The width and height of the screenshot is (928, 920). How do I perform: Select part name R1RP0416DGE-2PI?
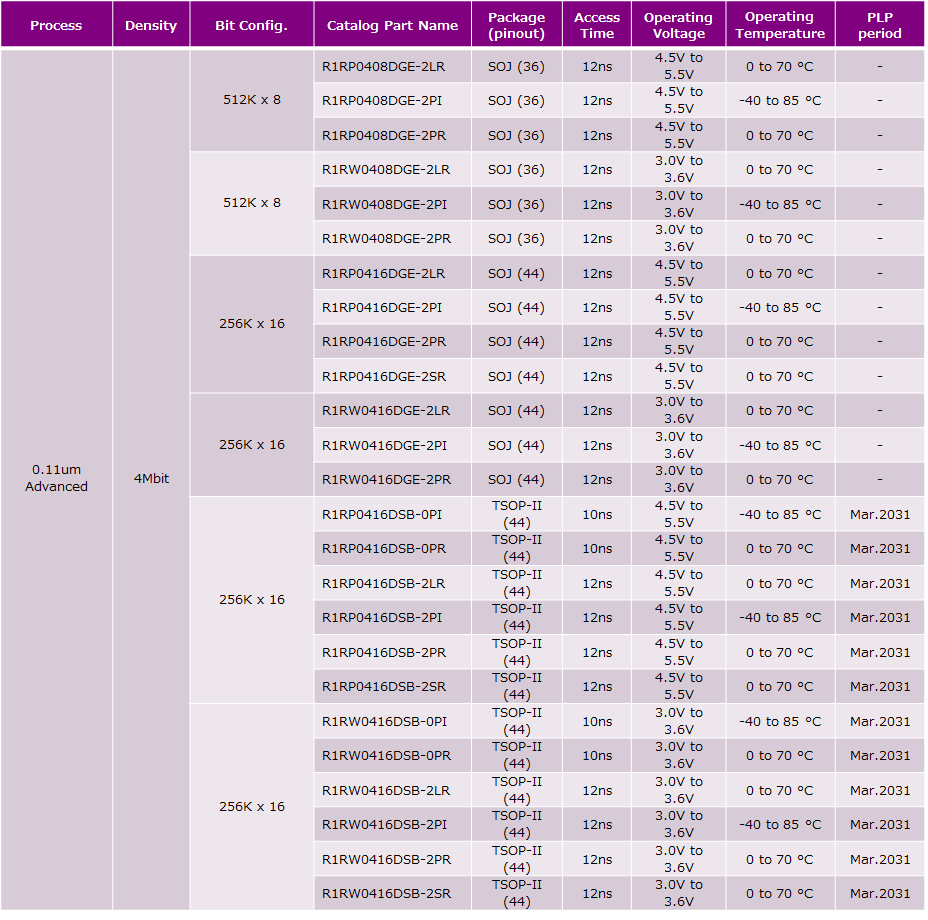tap(382, 308)
